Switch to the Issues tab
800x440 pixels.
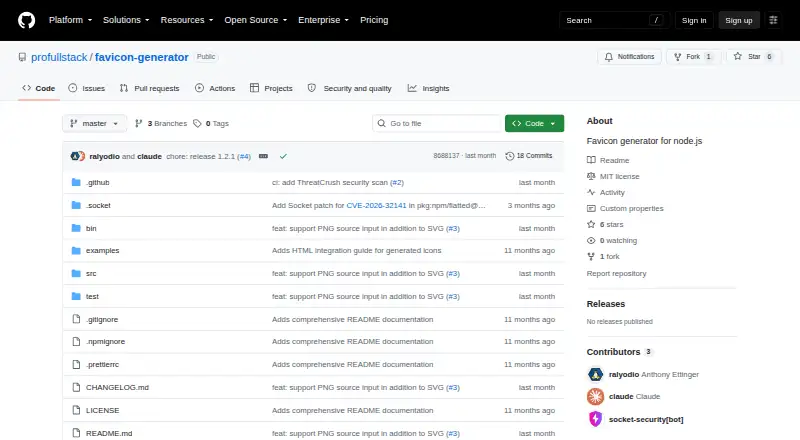87,88
